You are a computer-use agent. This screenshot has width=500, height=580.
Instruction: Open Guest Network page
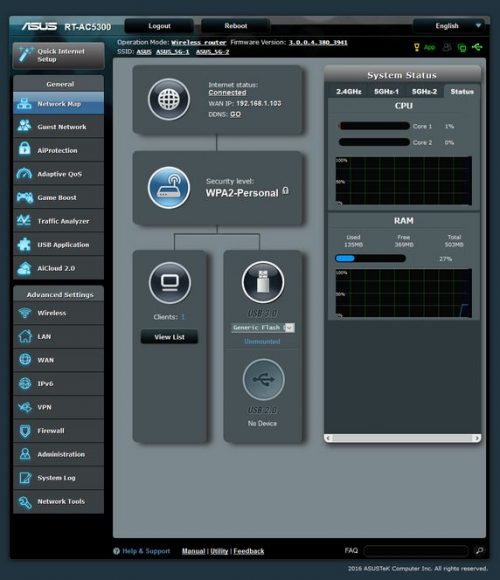pyautogui.click(x=58, y=127)
